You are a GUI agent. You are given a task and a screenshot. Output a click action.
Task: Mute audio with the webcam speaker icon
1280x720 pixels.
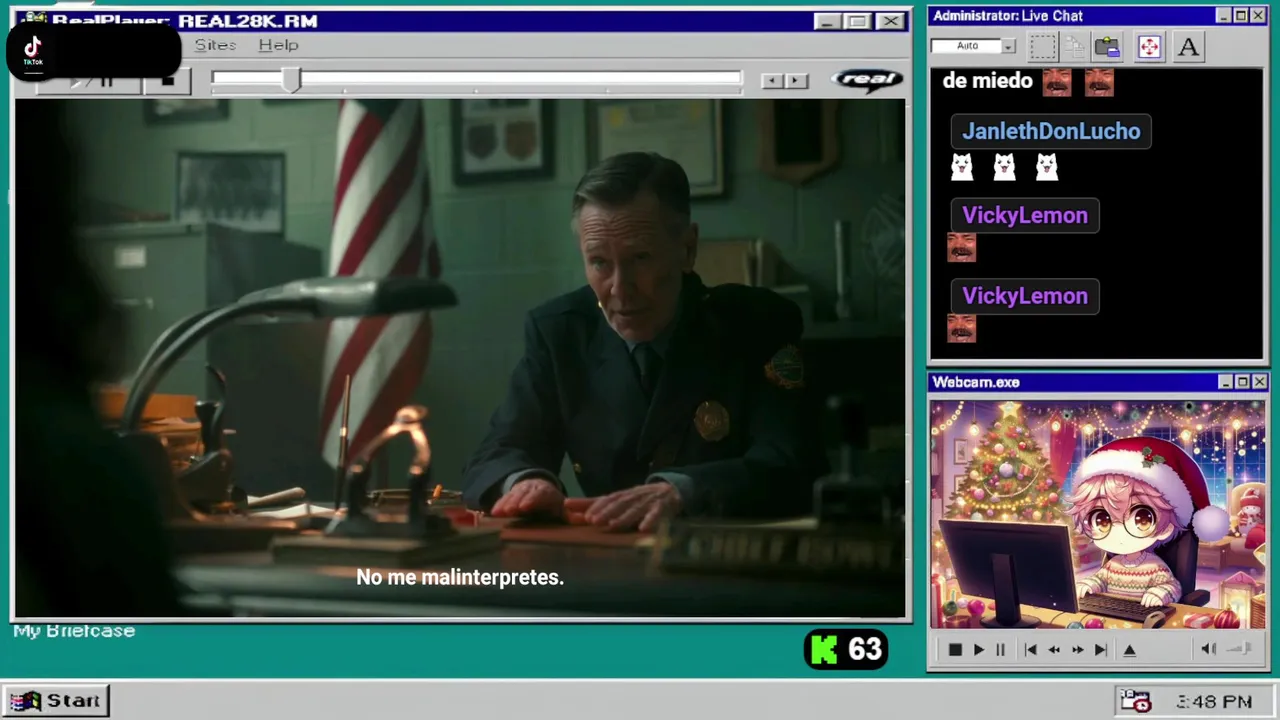1208,649
